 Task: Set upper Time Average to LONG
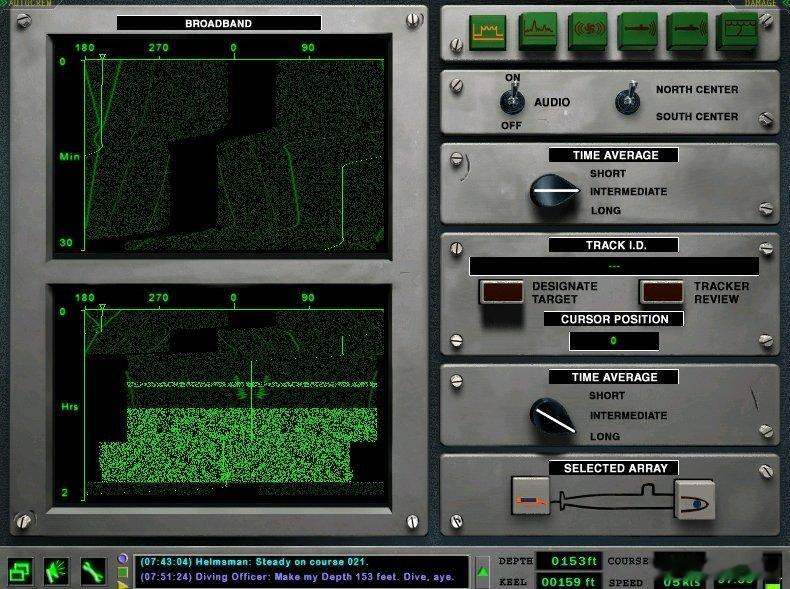606,210
